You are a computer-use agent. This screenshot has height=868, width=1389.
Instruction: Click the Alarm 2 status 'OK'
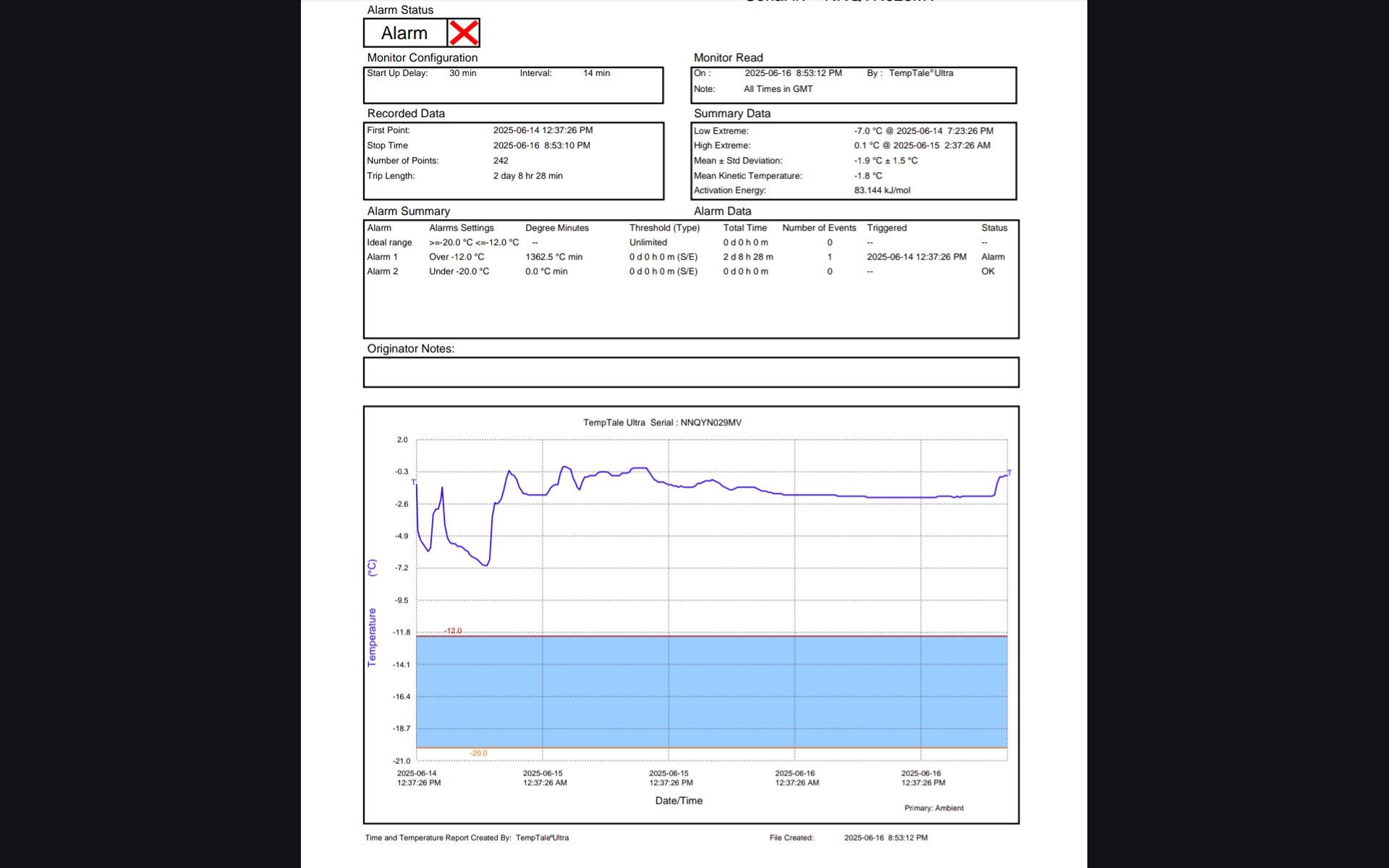(987, 271)
